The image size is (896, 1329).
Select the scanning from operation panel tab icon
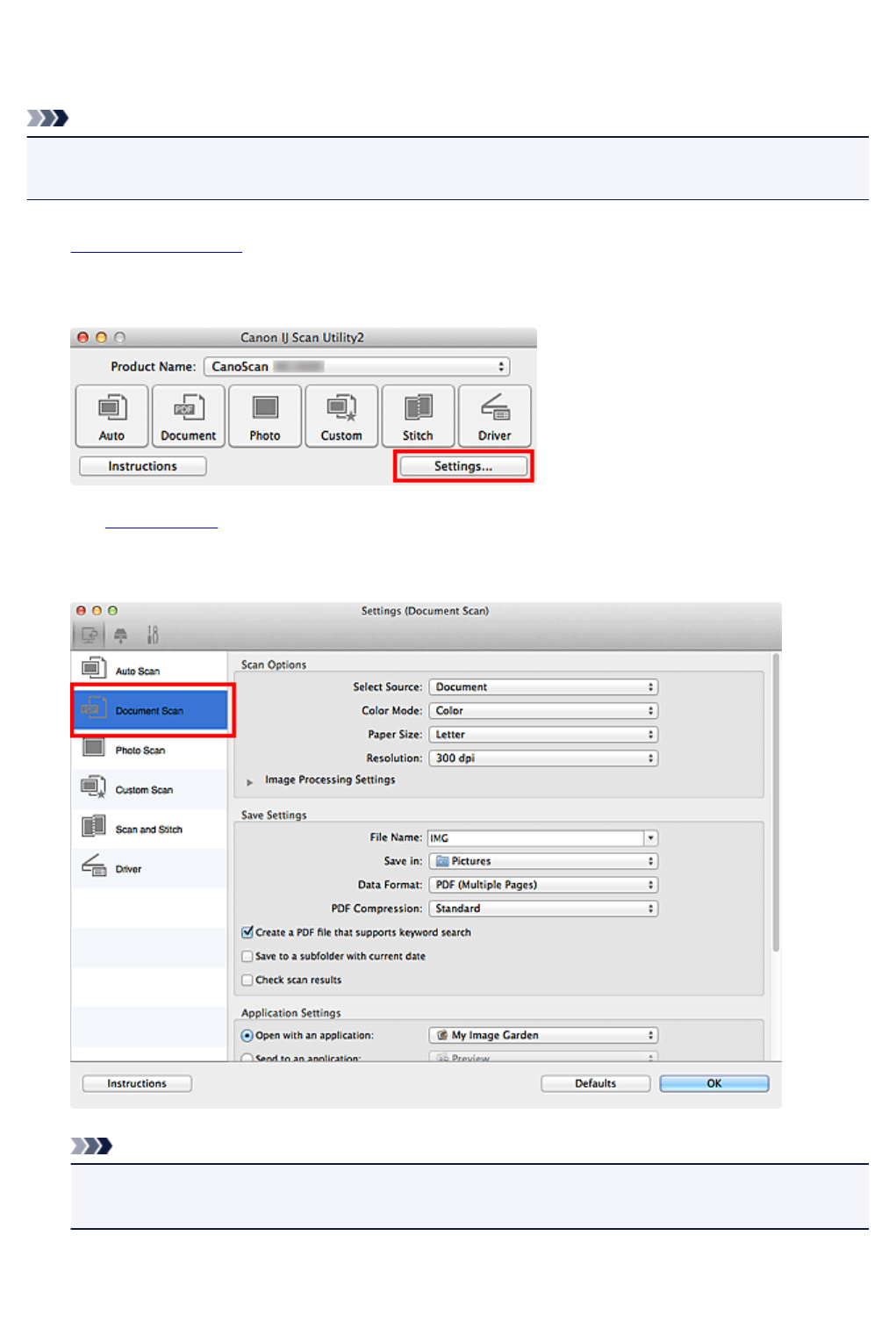click(121, 635)
